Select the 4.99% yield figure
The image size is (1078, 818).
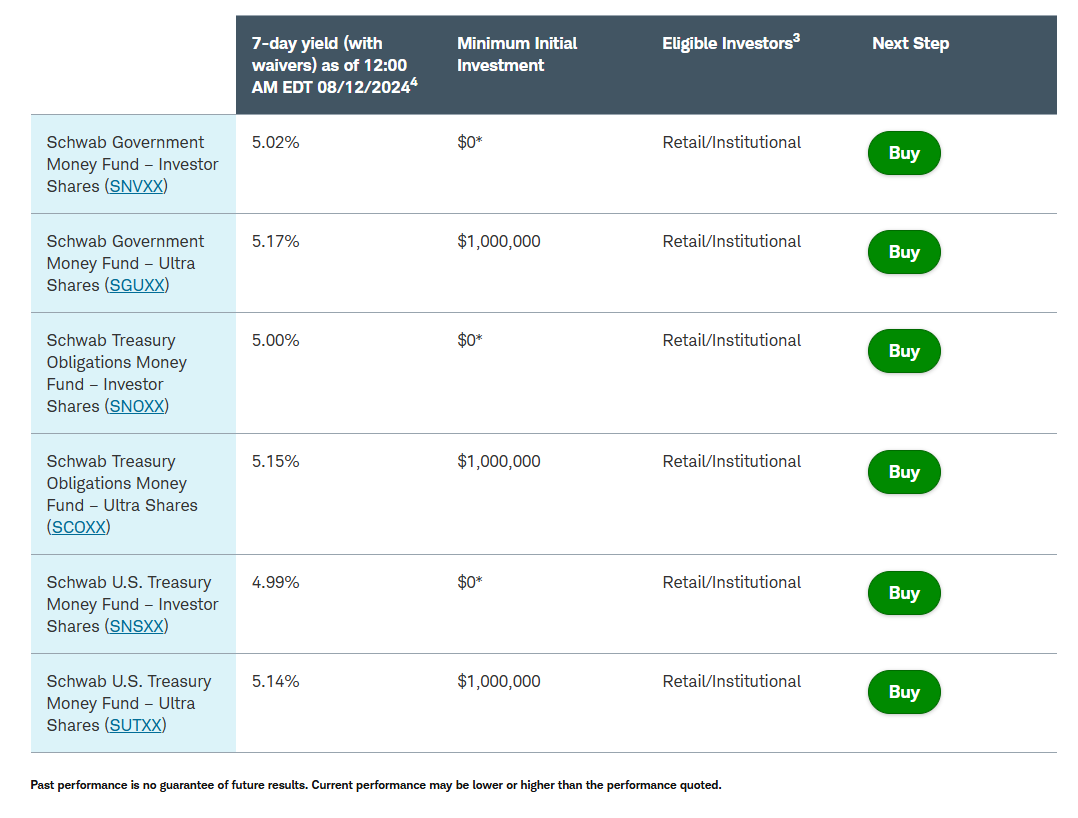[276, 583]
